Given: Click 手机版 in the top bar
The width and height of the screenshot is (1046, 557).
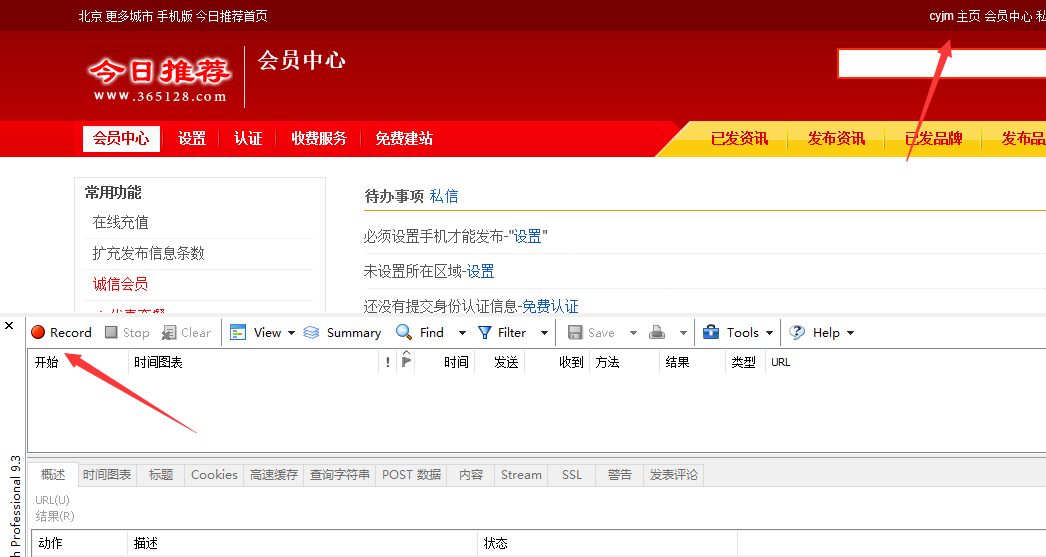Looking at the screenshot, I should tap(175, 16).
